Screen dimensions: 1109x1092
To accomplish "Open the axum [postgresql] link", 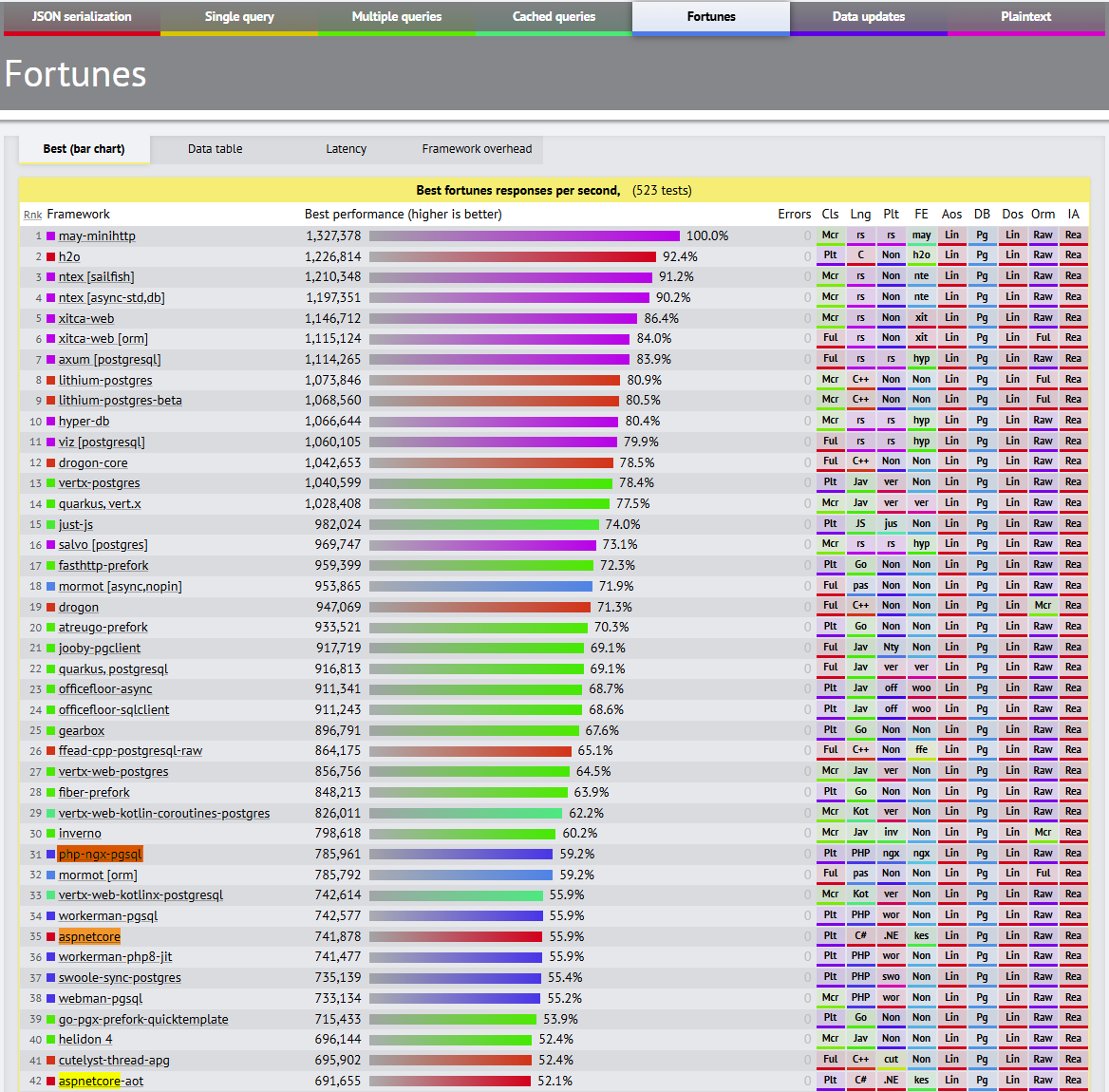I will click(x=109, y=360).
